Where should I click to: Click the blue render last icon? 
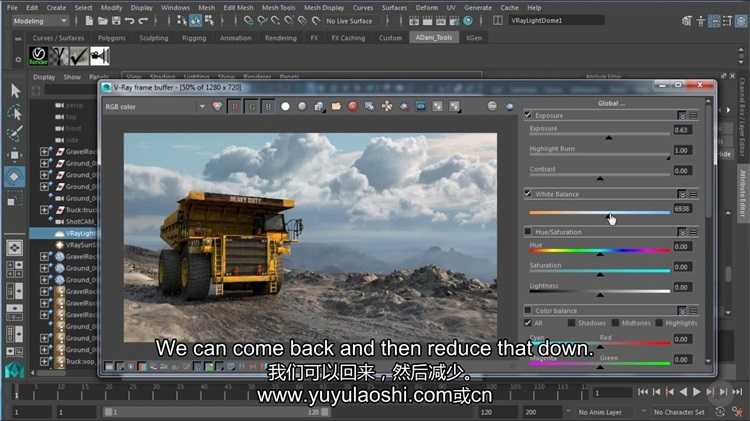[x=420, y=106]
